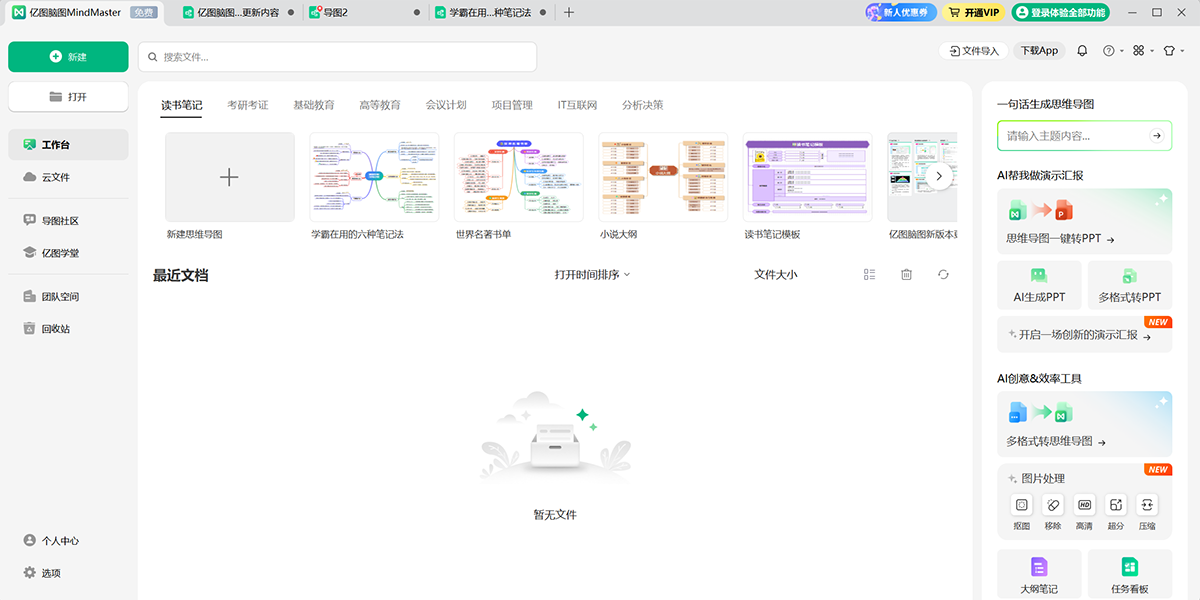Close the 导图2 document tab

pos(417,13)
